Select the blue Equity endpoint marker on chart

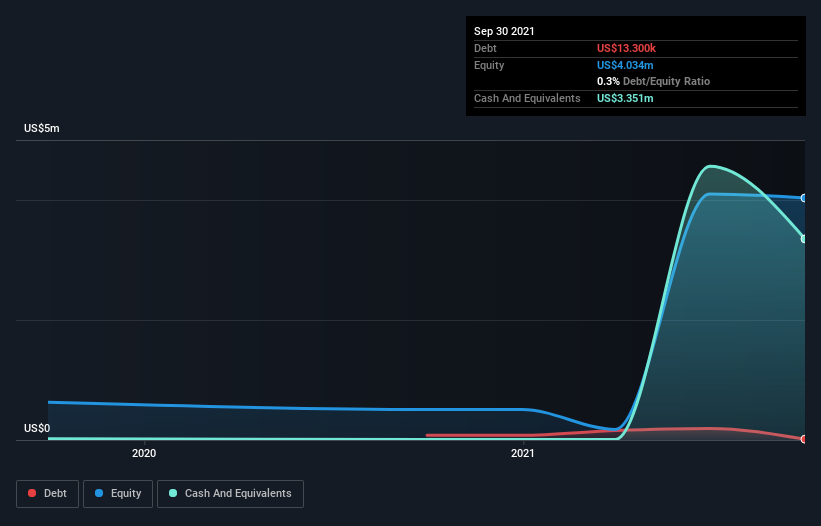click(x=804, y=198)
